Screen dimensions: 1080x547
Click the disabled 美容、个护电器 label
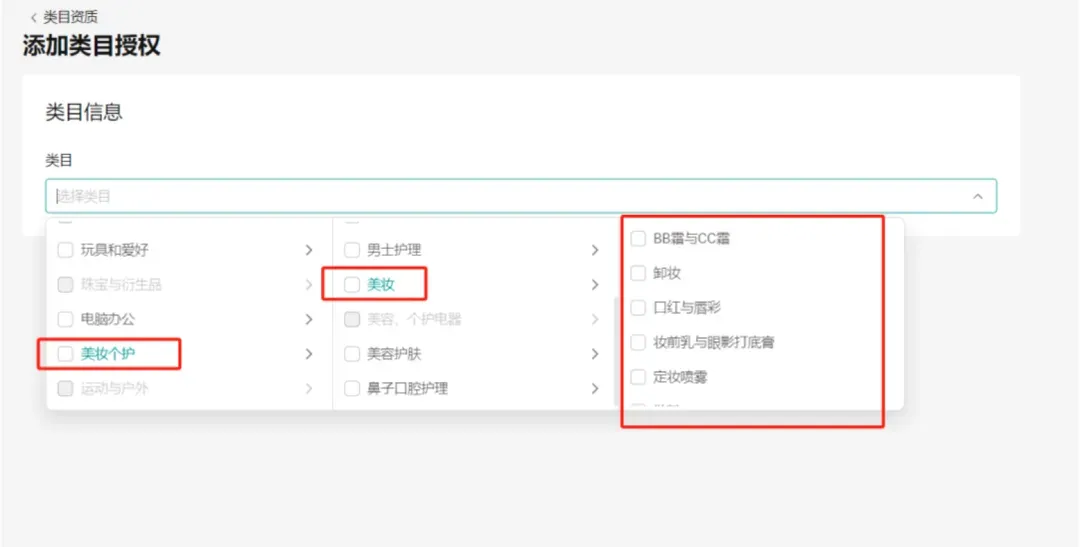coord(414,319)
